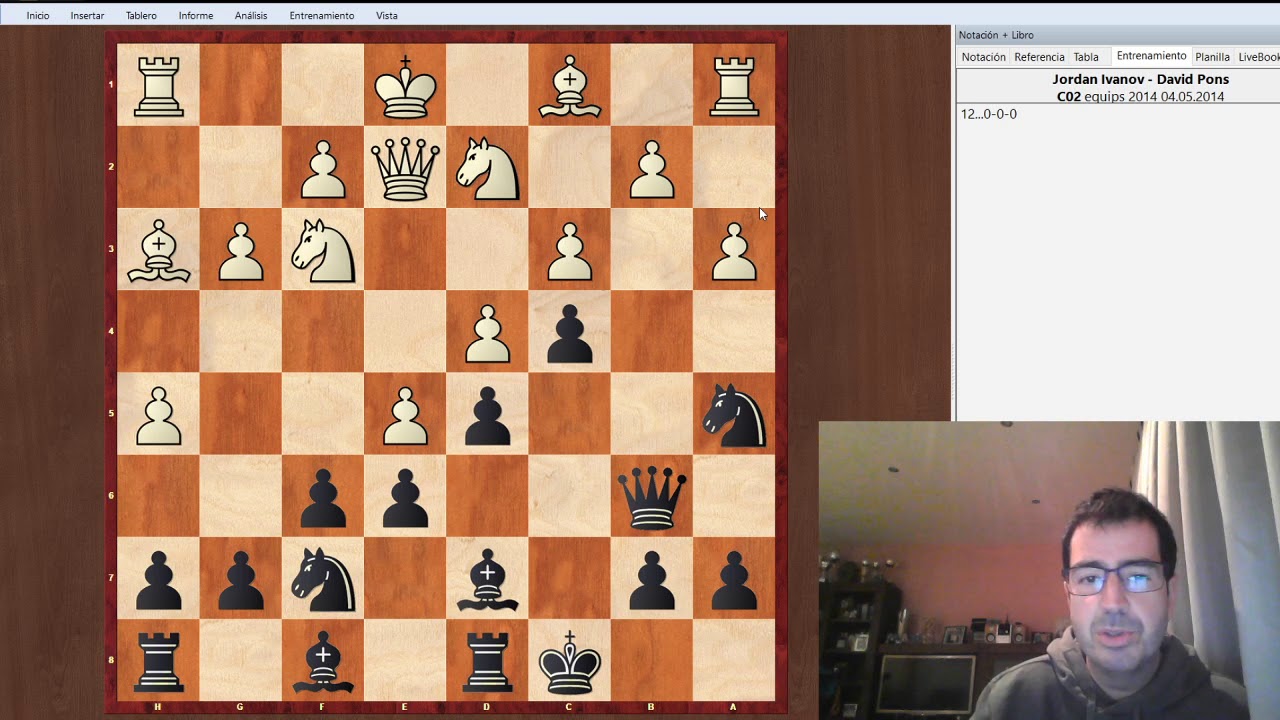Select the black pawn on d5
The width and height of the screenshot is (1280, 720).
pos(487,416)
